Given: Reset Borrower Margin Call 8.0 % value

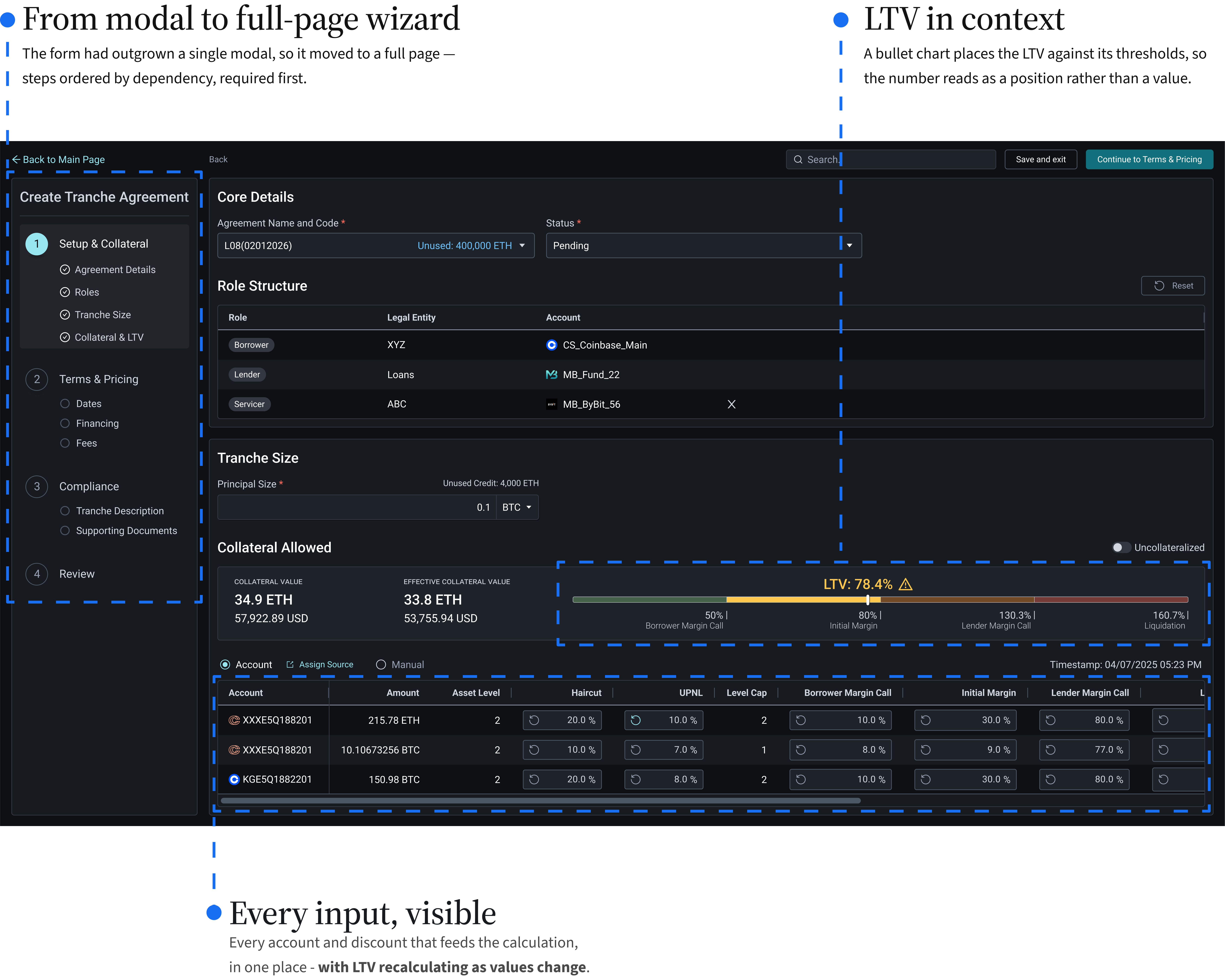Looking at the screenshot, I should 801,750.
